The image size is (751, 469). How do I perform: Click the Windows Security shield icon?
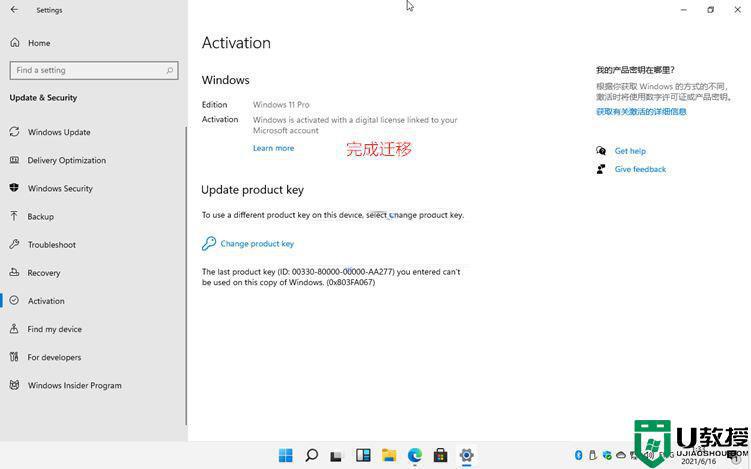tap(14, 188)
